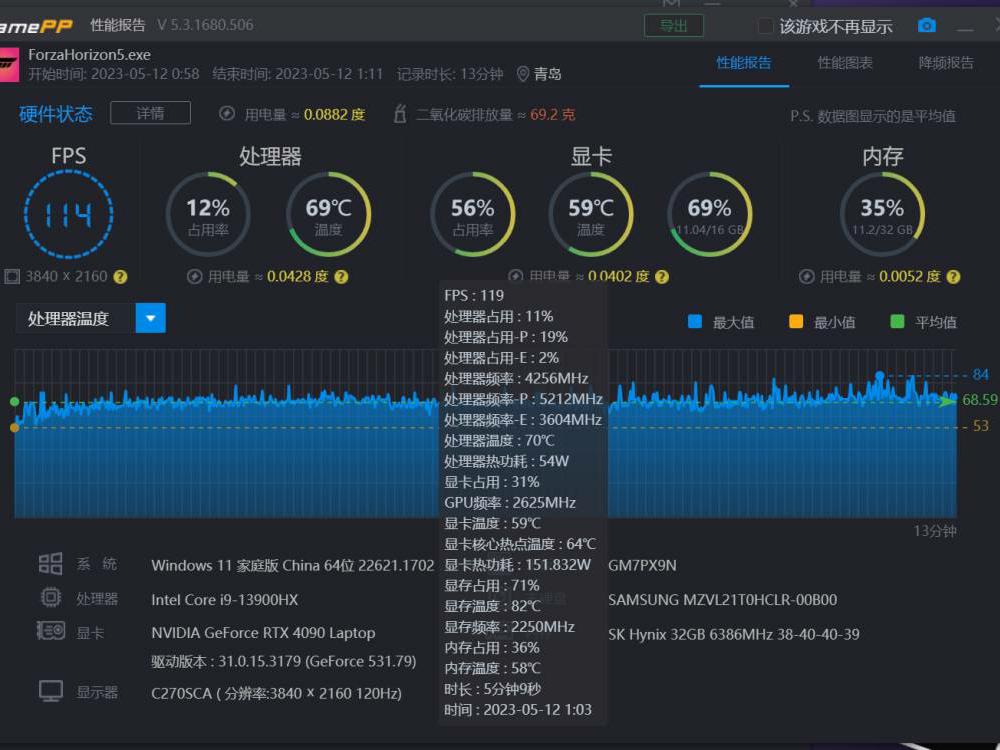
Task: Click the VRAM 69% 11.04/16 GB gauge
Action: [x=710, y=214]
